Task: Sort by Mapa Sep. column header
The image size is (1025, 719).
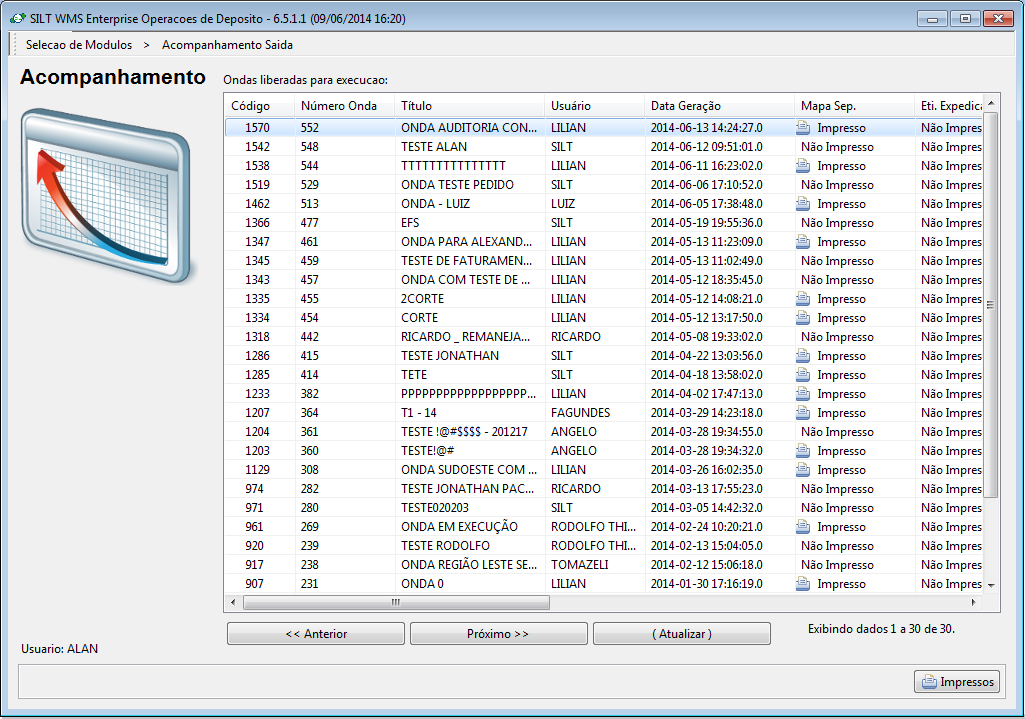Action: [854, 105]
